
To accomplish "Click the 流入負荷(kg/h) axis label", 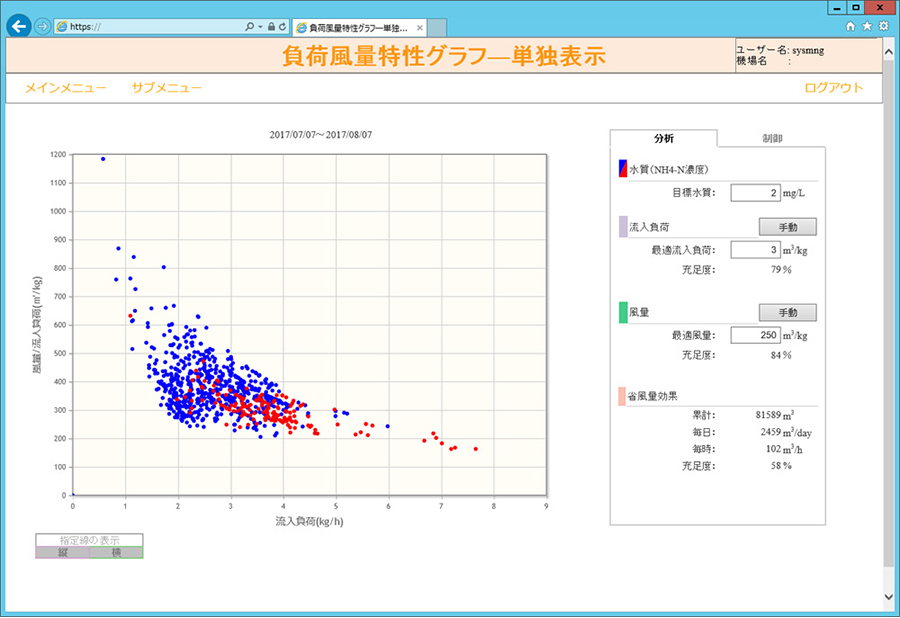I will pos(309,521).
